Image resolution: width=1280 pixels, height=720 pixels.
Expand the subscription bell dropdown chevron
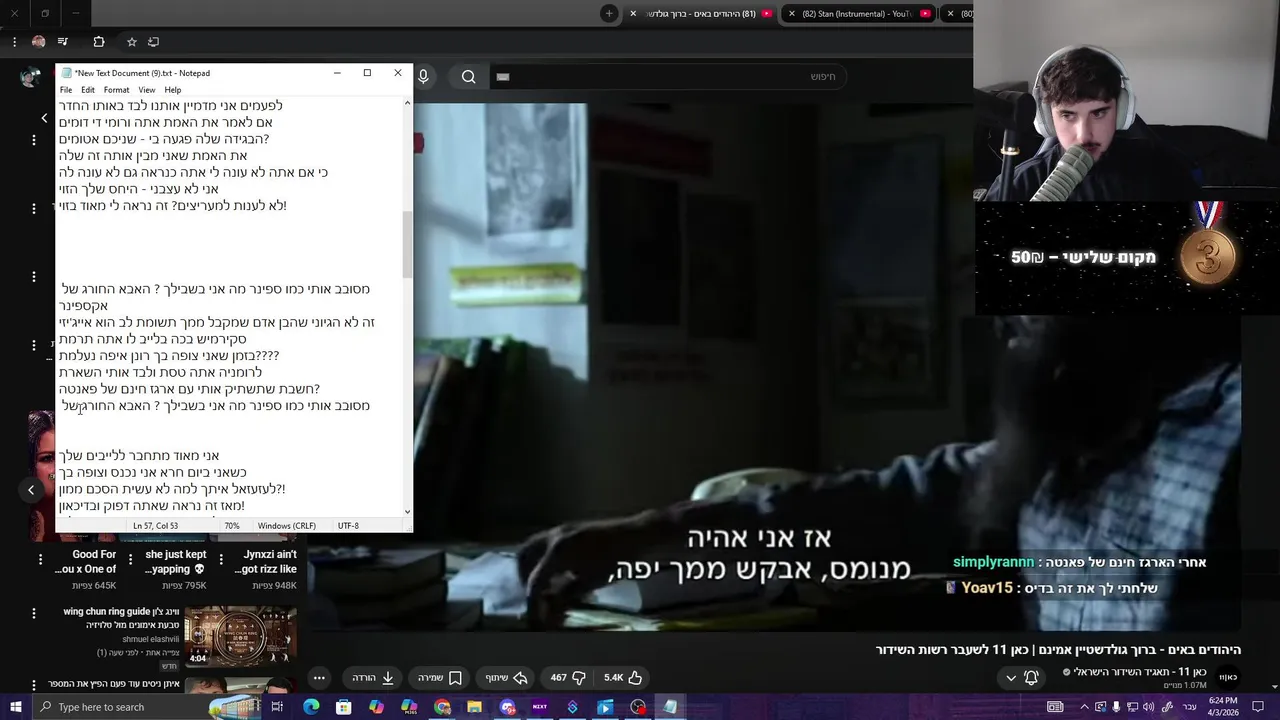coord(1011,678)
